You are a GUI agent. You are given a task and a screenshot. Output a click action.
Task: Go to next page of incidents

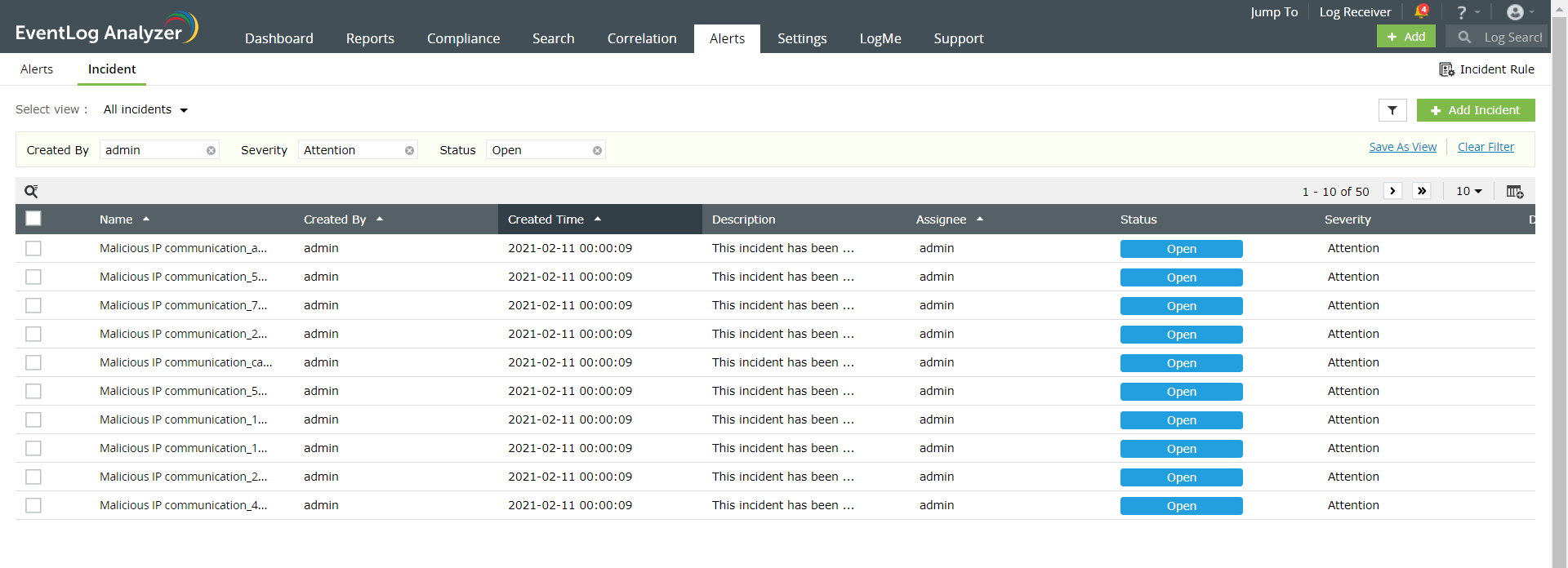tap(1392, 191)
